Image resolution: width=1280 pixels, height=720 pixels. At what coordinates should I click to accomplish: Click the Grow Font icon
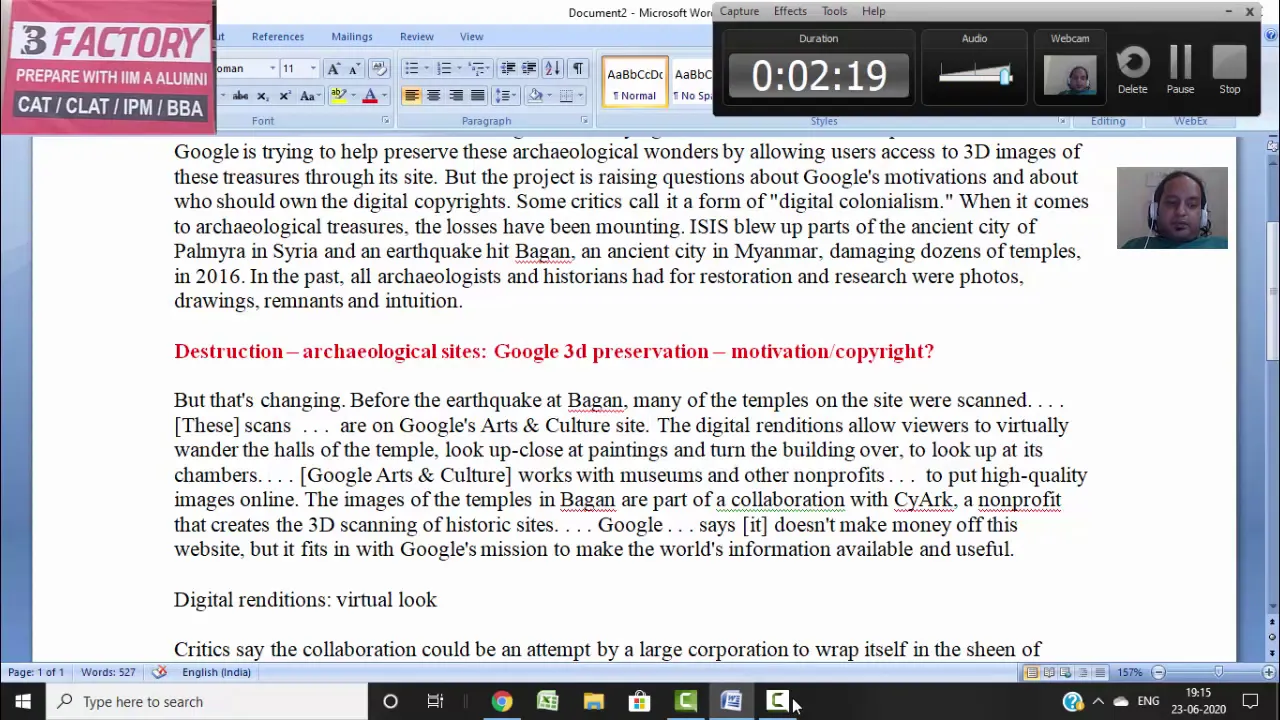[333, 68]
